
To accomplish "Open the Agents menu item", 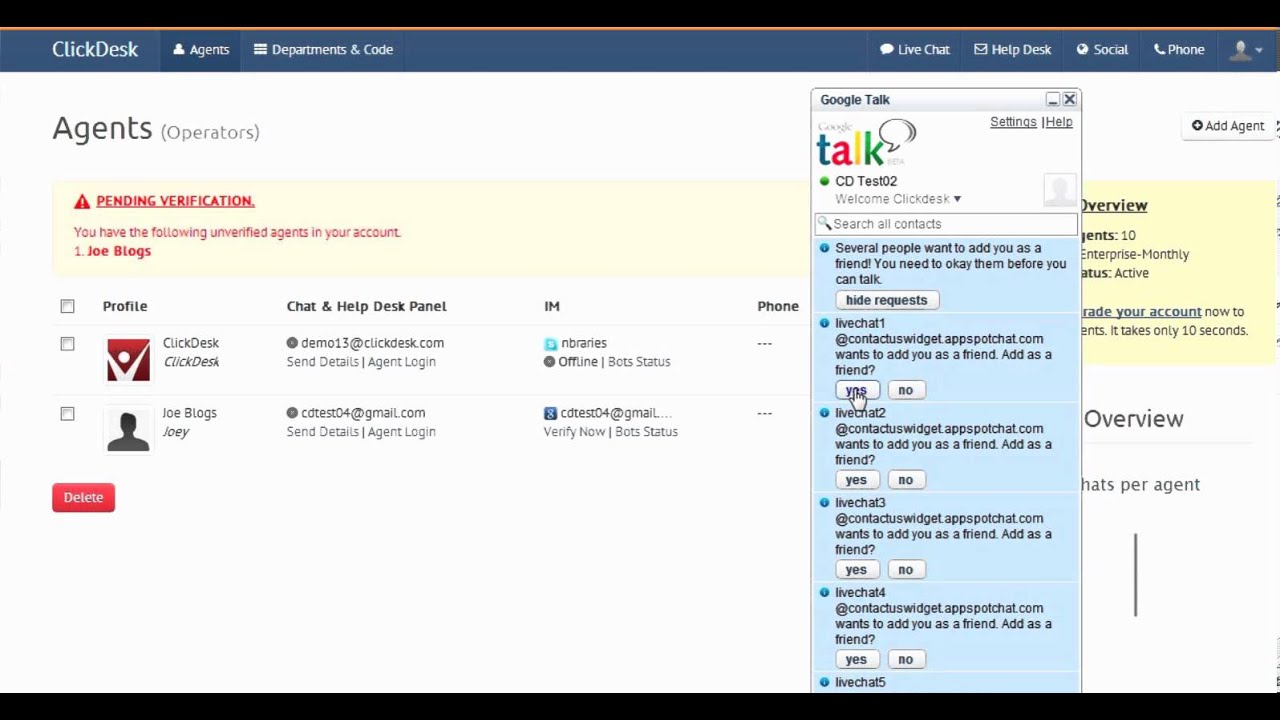I will click(201, 49).
